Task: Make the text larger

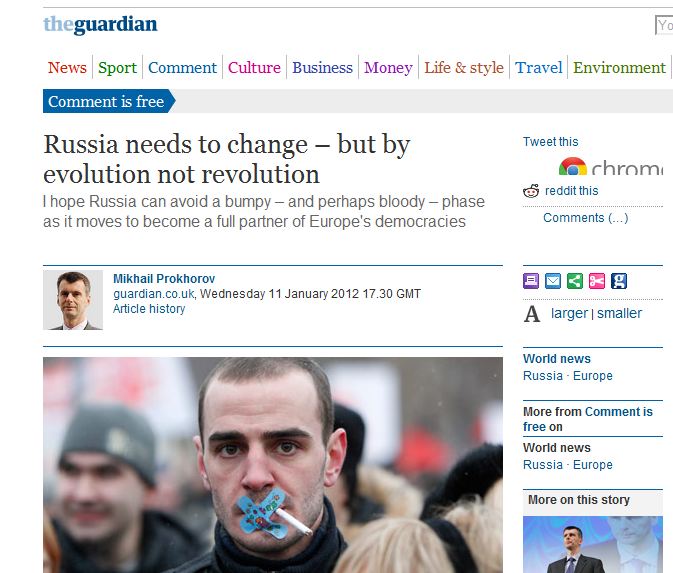Action: (x=569, y=313)
